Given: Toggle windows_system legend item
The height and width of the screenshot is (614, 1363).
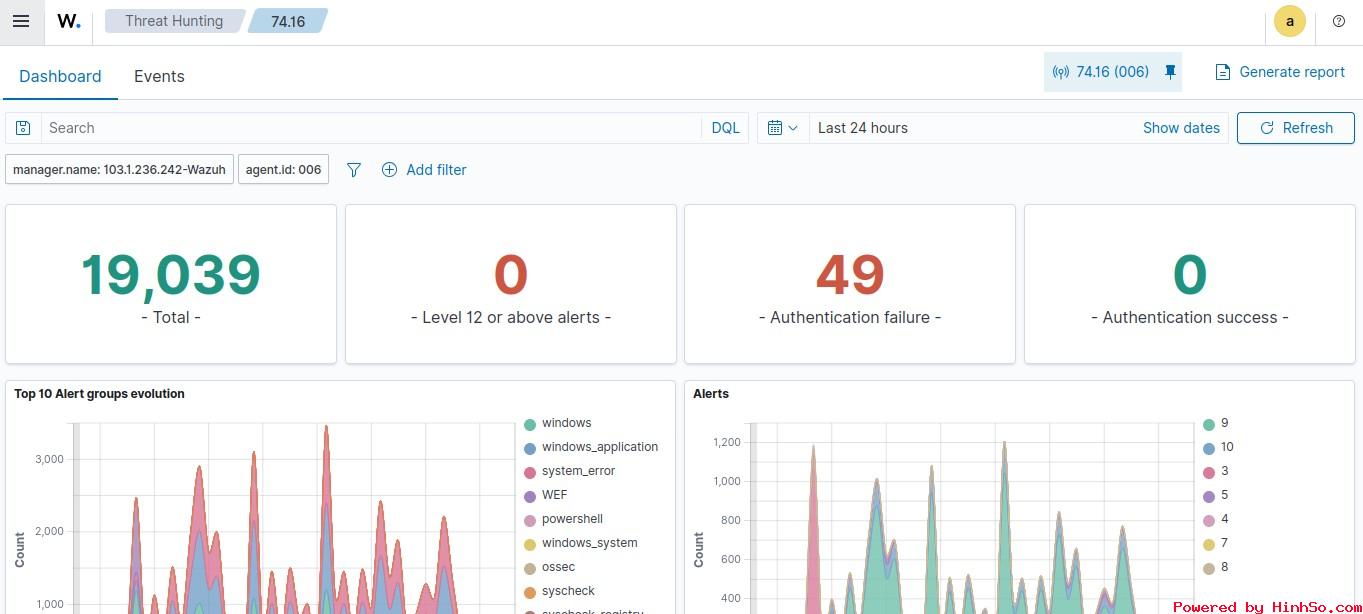Looking at the screenshot, I should coord(581,543).
